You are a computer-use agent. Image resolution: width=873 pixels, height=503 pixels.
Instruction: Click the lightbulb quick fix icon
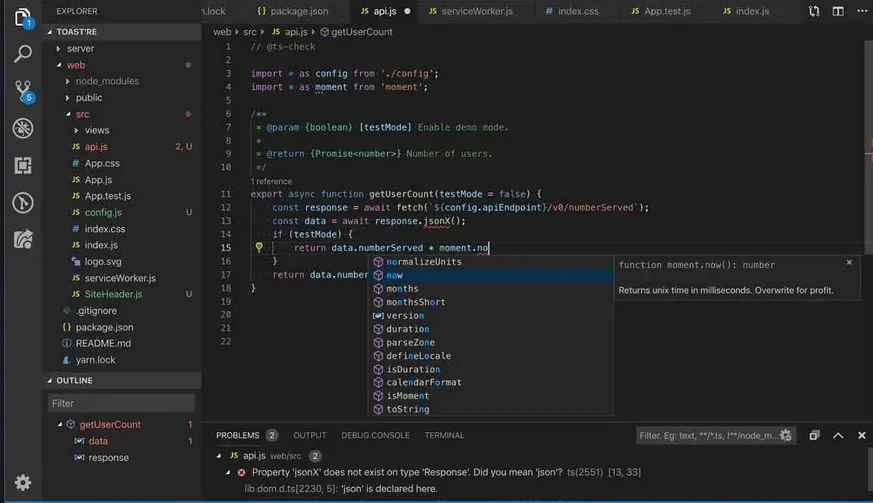pyautogui.click(x=259, y=247)
